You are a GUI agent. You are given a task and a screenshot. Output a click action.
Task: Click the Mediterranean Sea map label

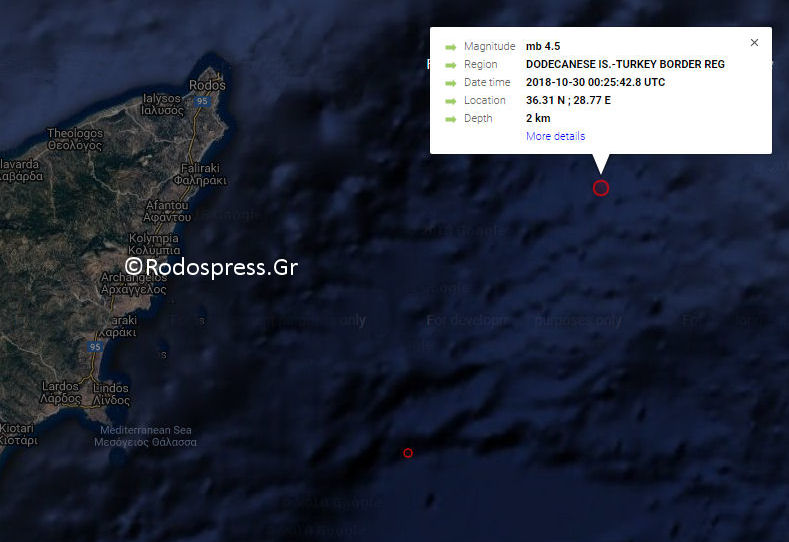pos(145,436)
